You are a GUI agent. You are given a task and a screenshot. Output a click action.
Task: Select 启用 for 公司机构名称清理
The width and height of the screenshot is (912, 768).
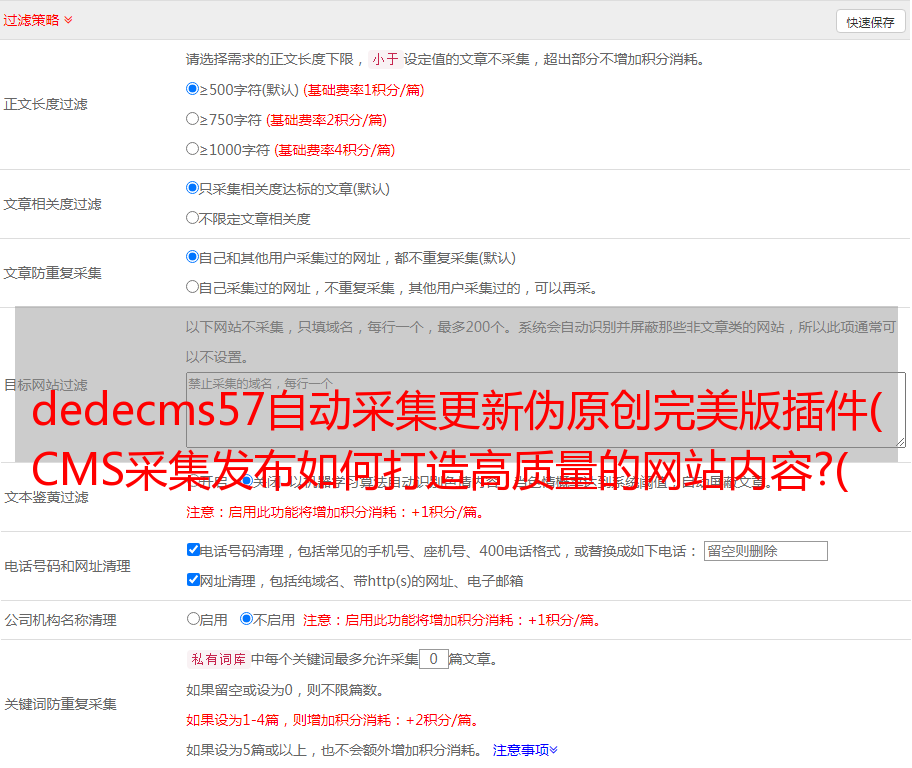[193, 618]
